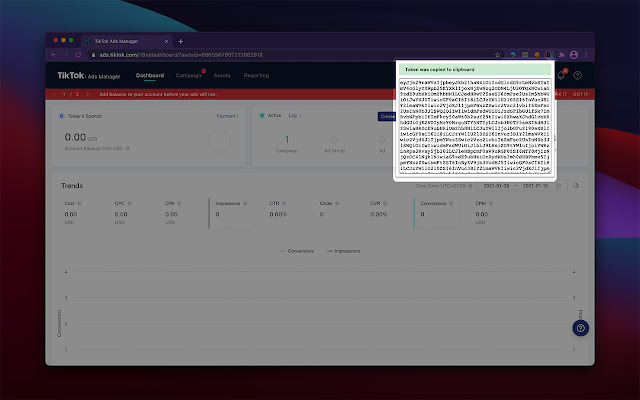
Task: Click the info icon next to CPA
Action: [179, 203]
